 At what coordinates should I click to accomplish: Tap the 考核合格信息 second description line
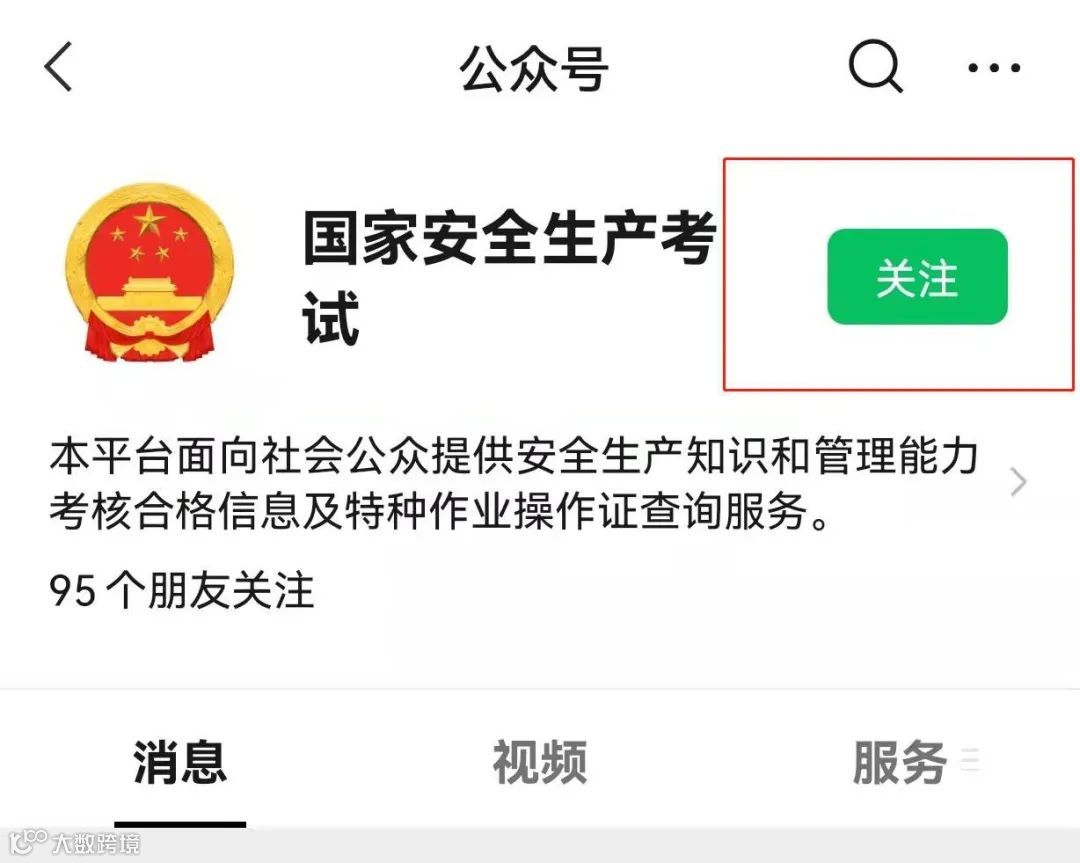pos(439,511)
